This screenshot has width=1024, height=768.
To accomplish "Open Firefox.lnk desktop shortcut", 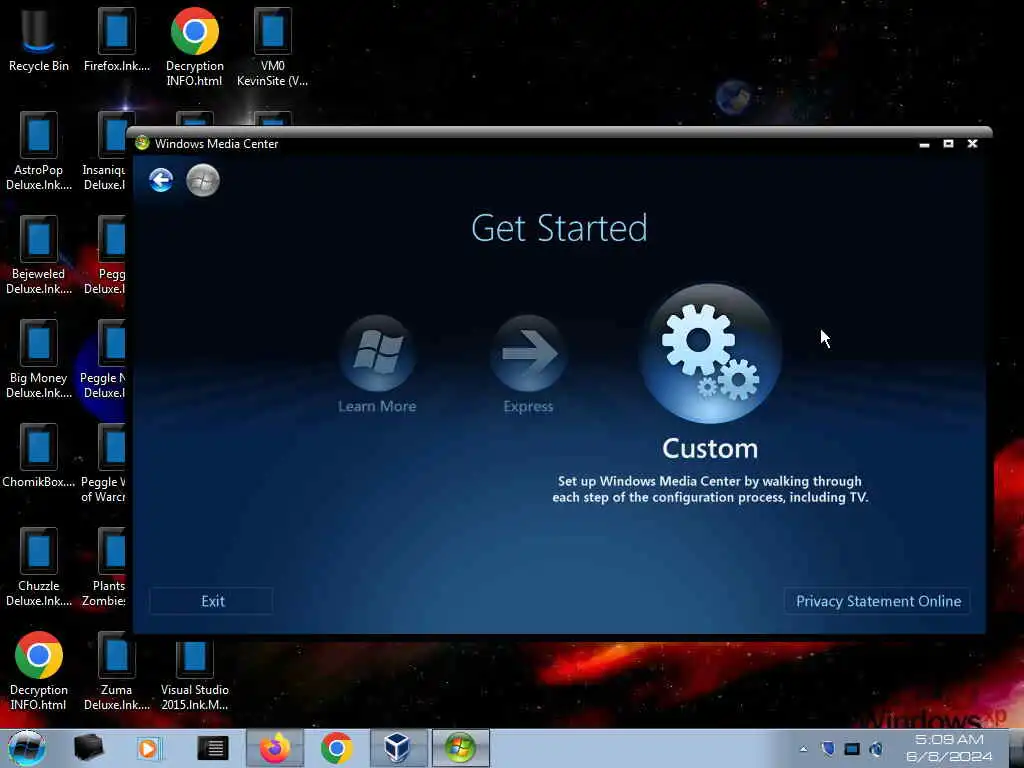I will (117, 39).
